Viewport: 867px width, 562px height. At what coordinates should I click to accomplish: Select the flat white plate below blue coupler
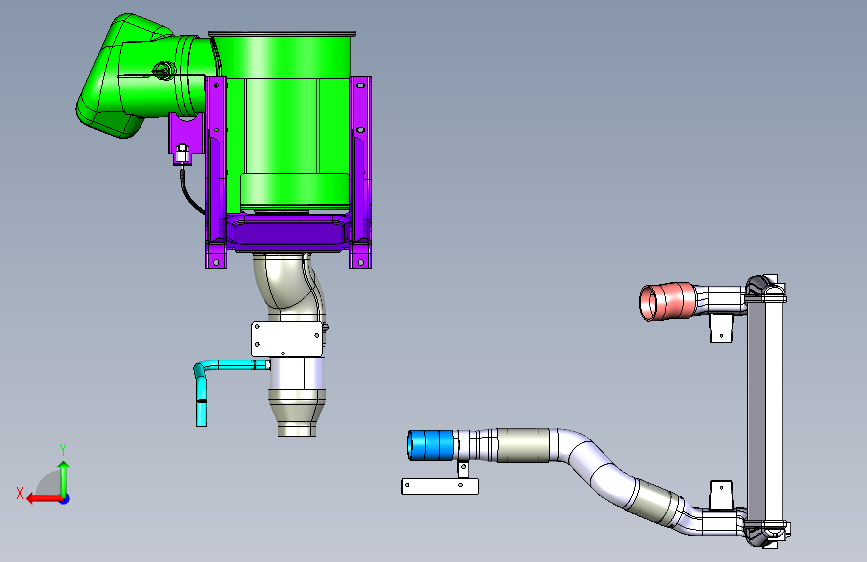click(x=440, y=487)
